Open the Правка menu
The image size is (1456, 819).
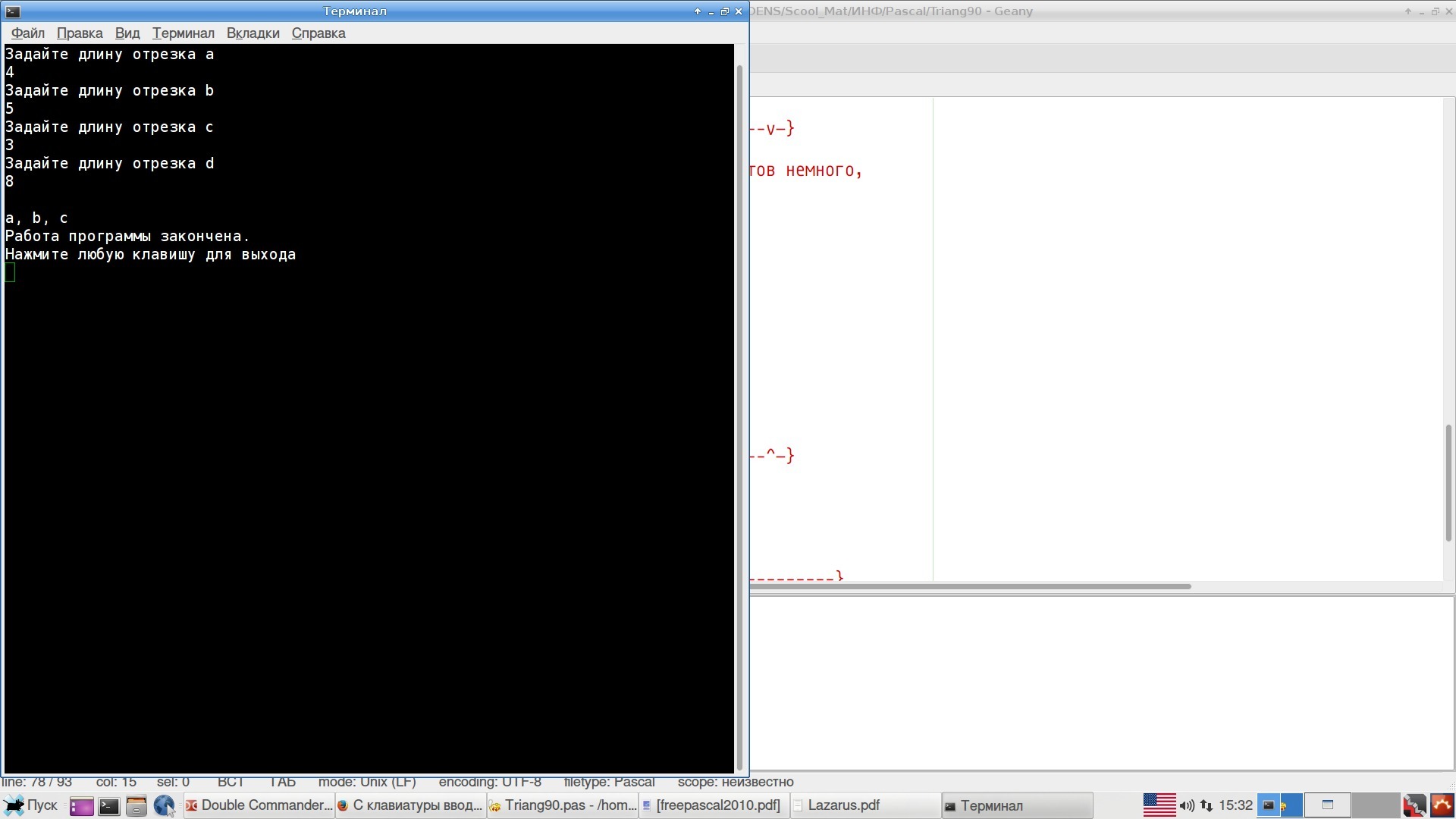click(x=80, y=33)
